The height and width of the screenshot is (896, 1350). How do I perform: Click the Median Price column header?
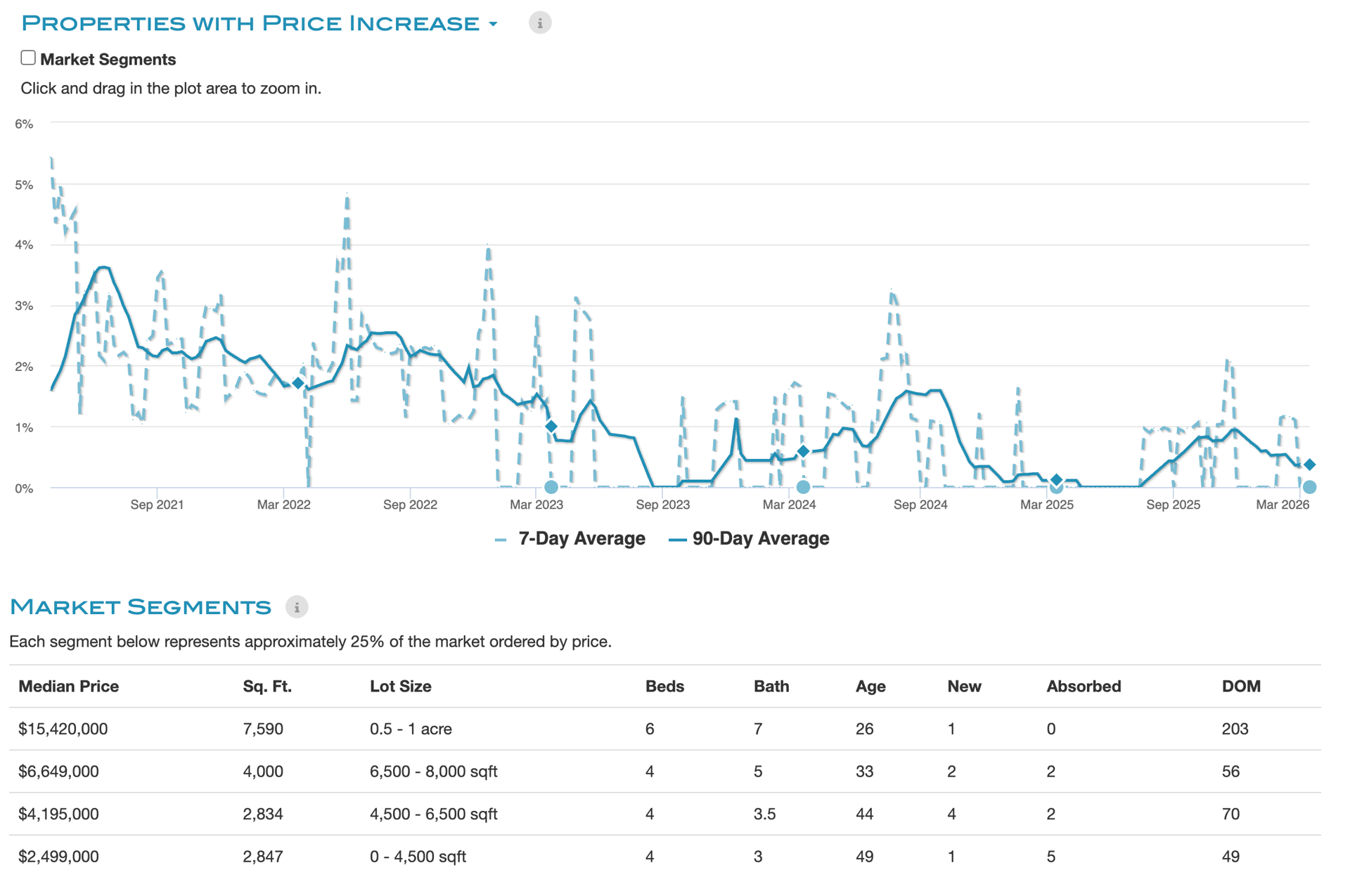[x=68, y=687]
